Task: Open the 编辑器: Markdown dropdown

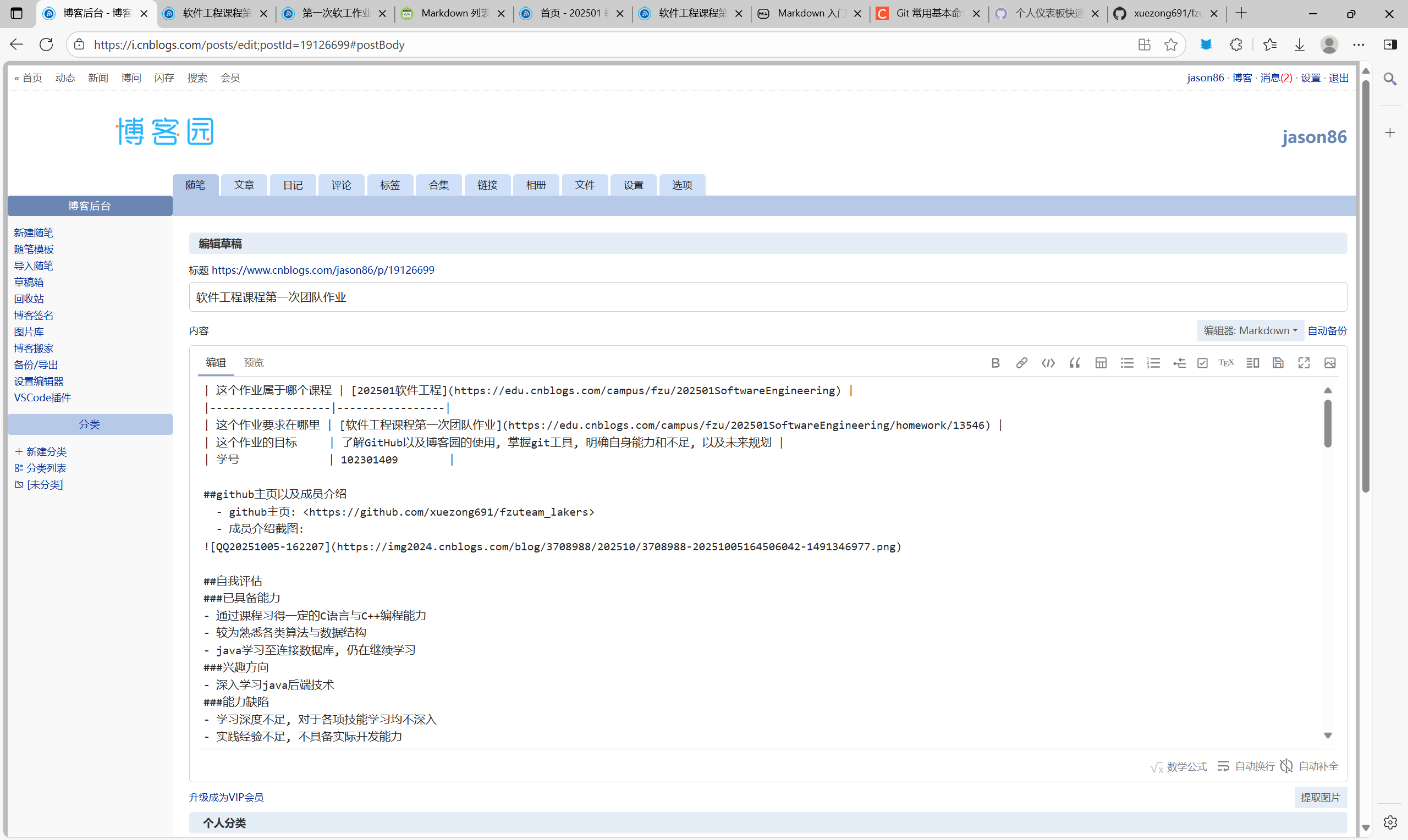Action: (1250, 330)
